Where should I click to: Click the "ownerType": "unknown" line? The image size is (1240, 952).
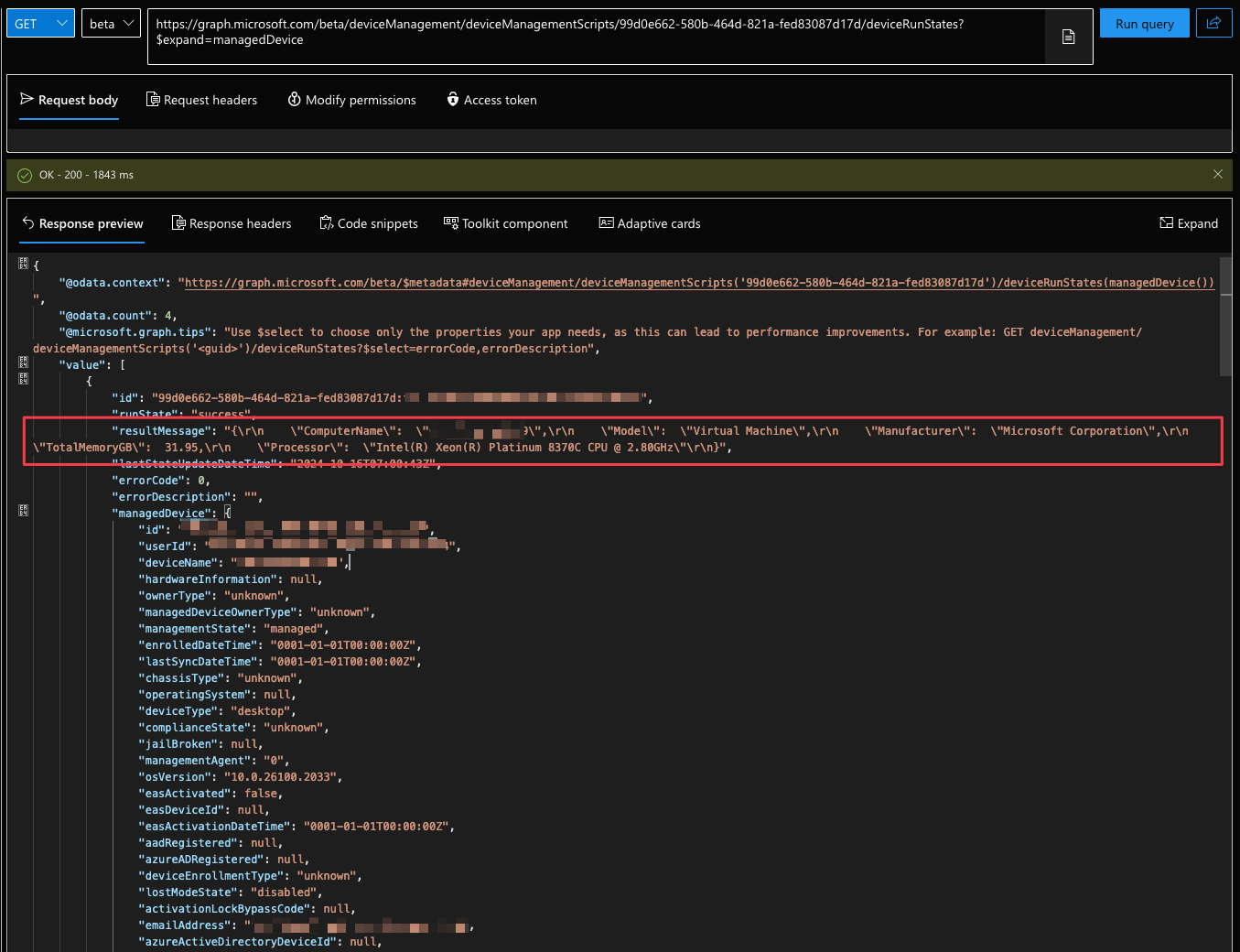(x=214, y=596)
